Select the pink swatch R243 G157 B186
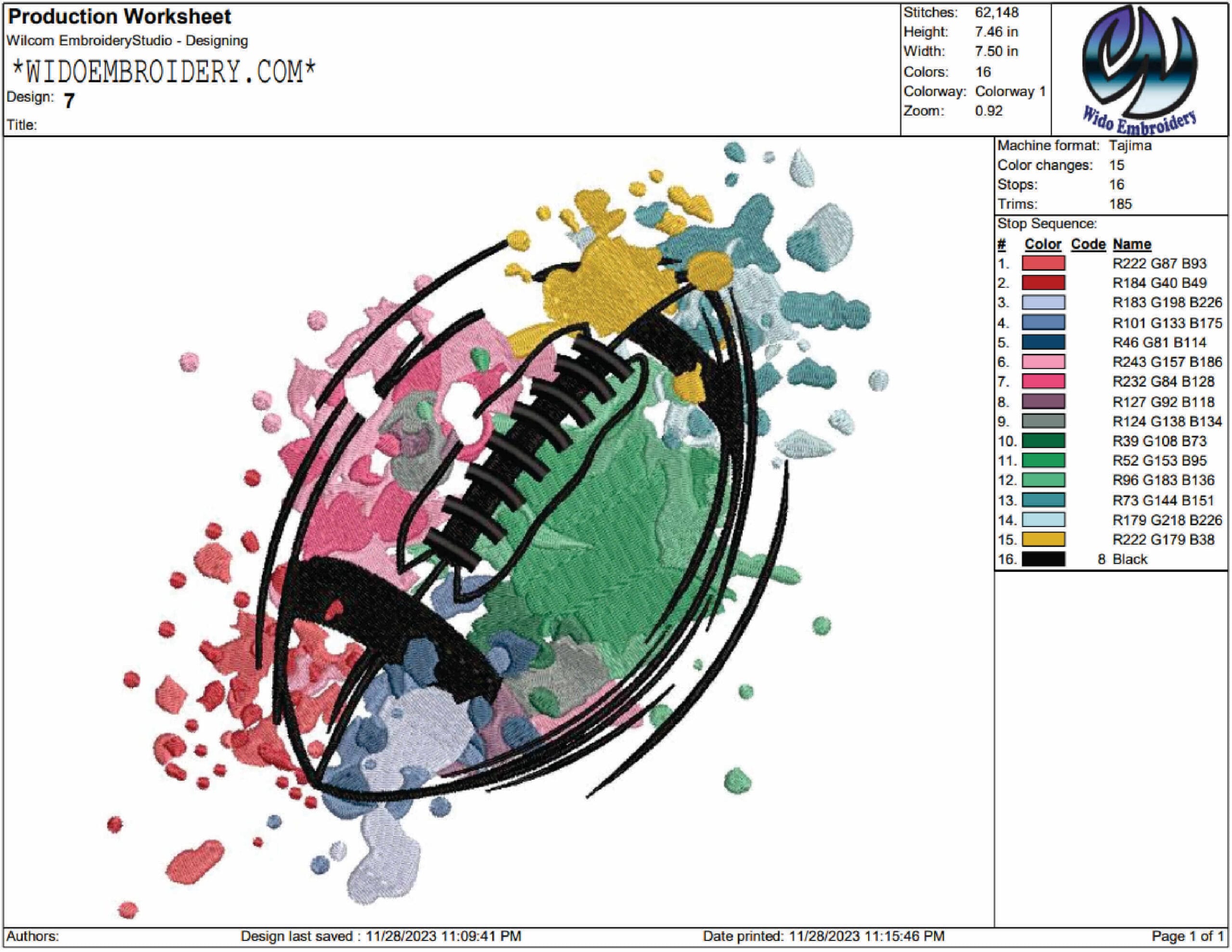 pyautogui.click(x=1043, y=362)
